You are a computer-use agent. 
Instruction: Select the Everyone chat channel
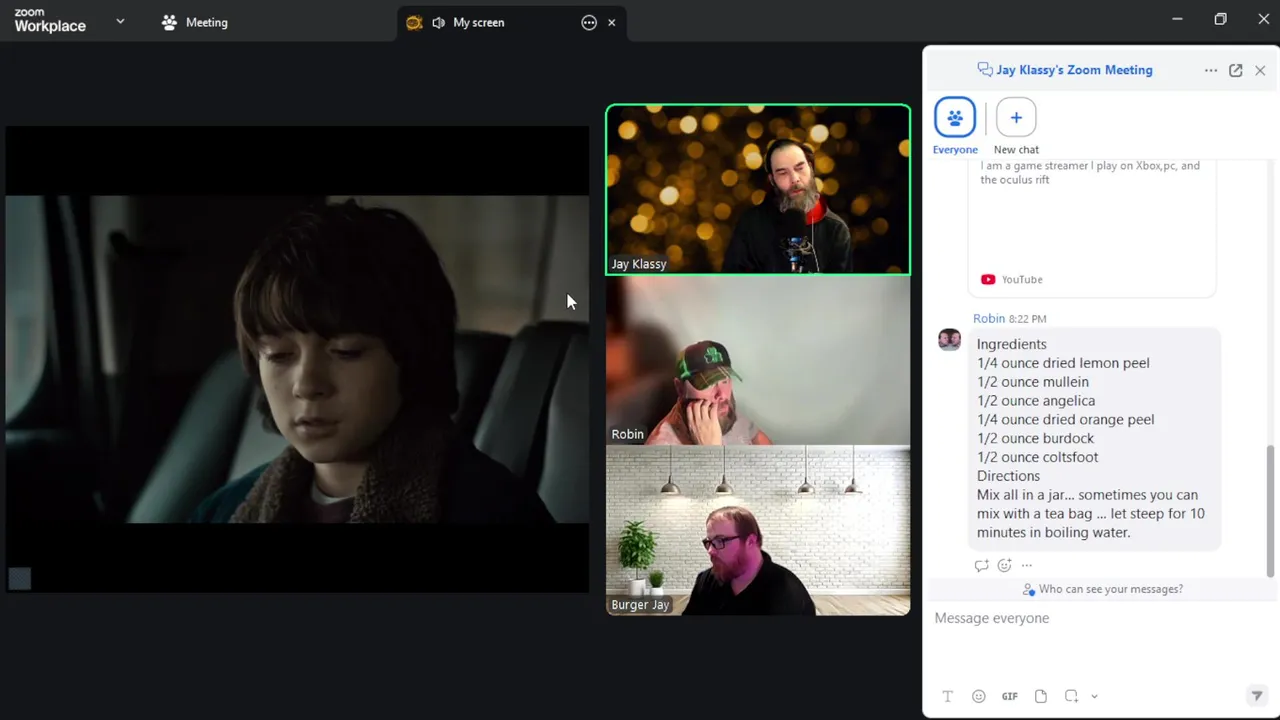(x=955, y=126)
